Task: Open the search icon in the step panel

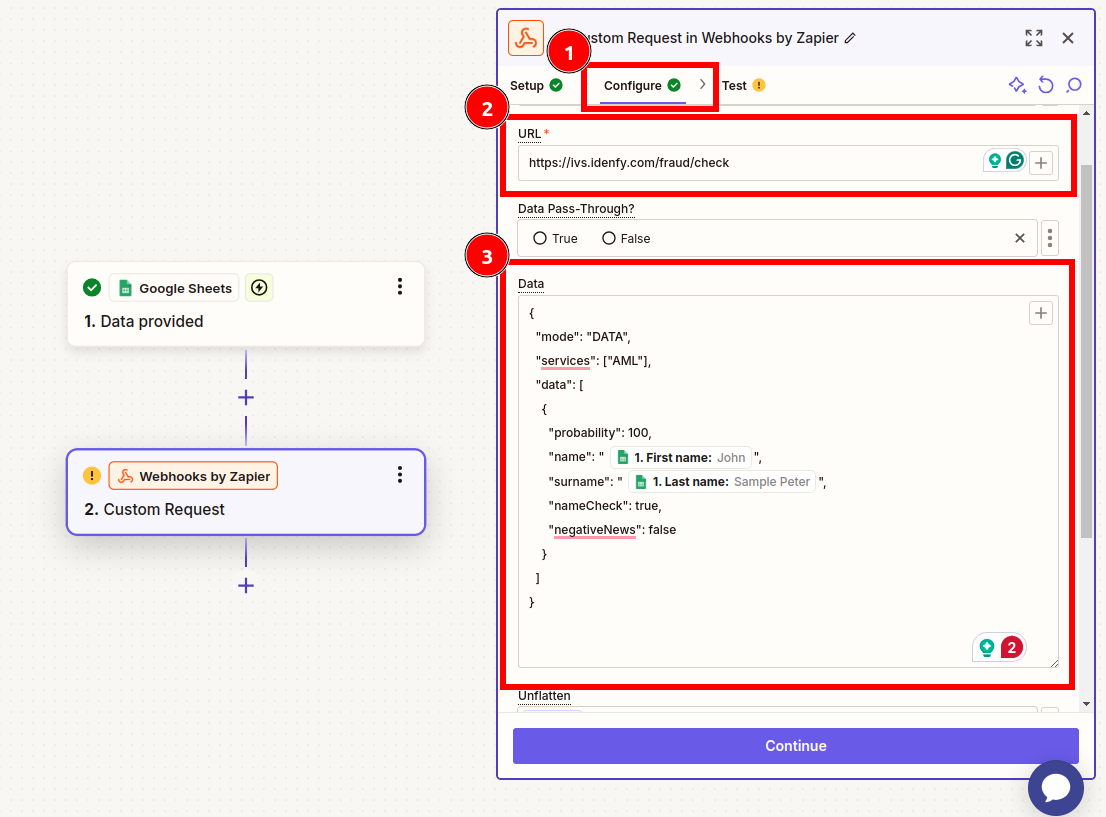Action: click(x=1074, y=85)
